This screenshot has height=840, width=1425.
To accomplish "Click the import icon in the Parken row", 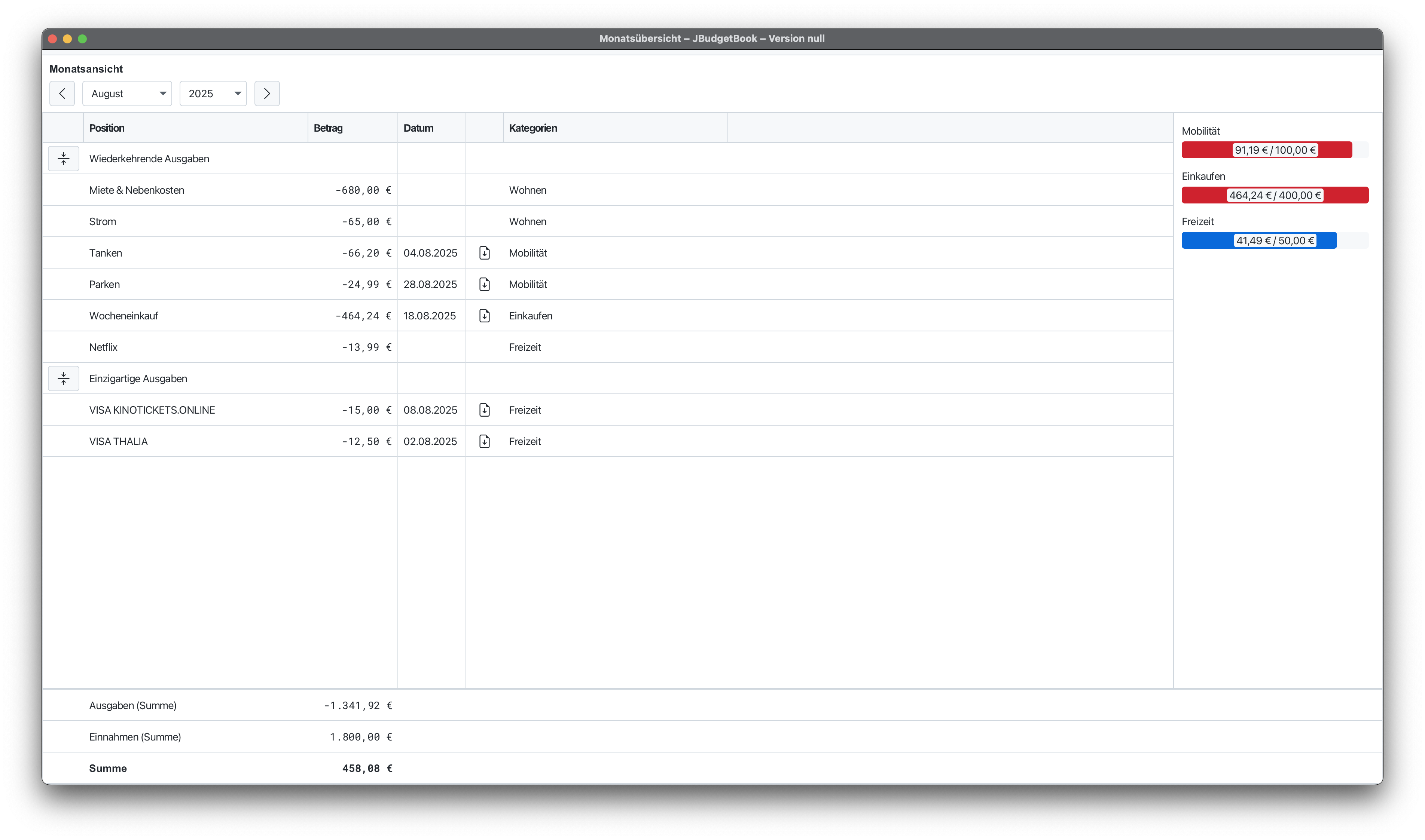I will [484, 284].
